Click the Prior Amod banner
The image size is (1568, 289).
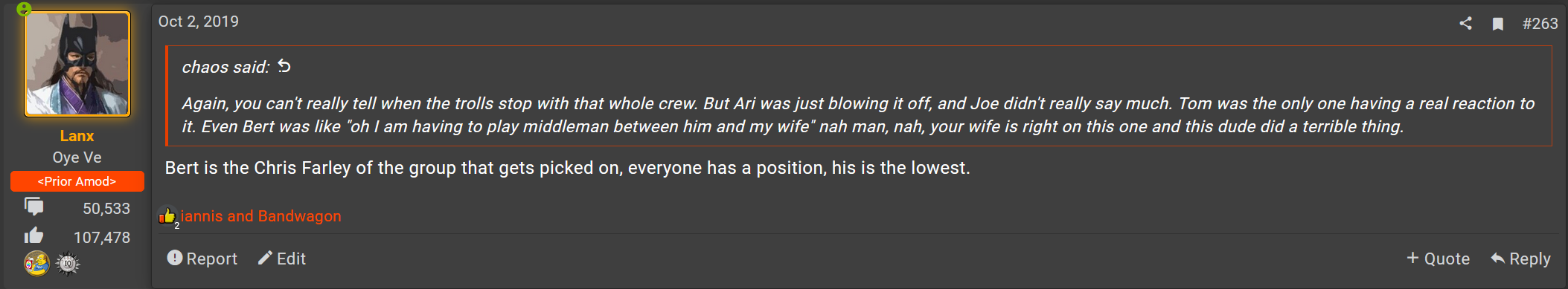point(77,181)
